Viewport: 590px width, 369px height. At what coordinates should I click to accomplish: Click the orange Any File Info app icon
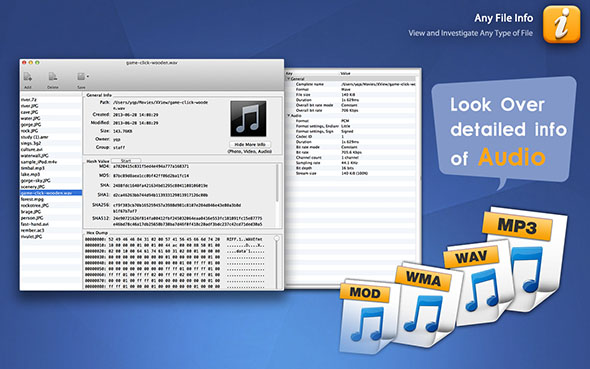point(562,24)
